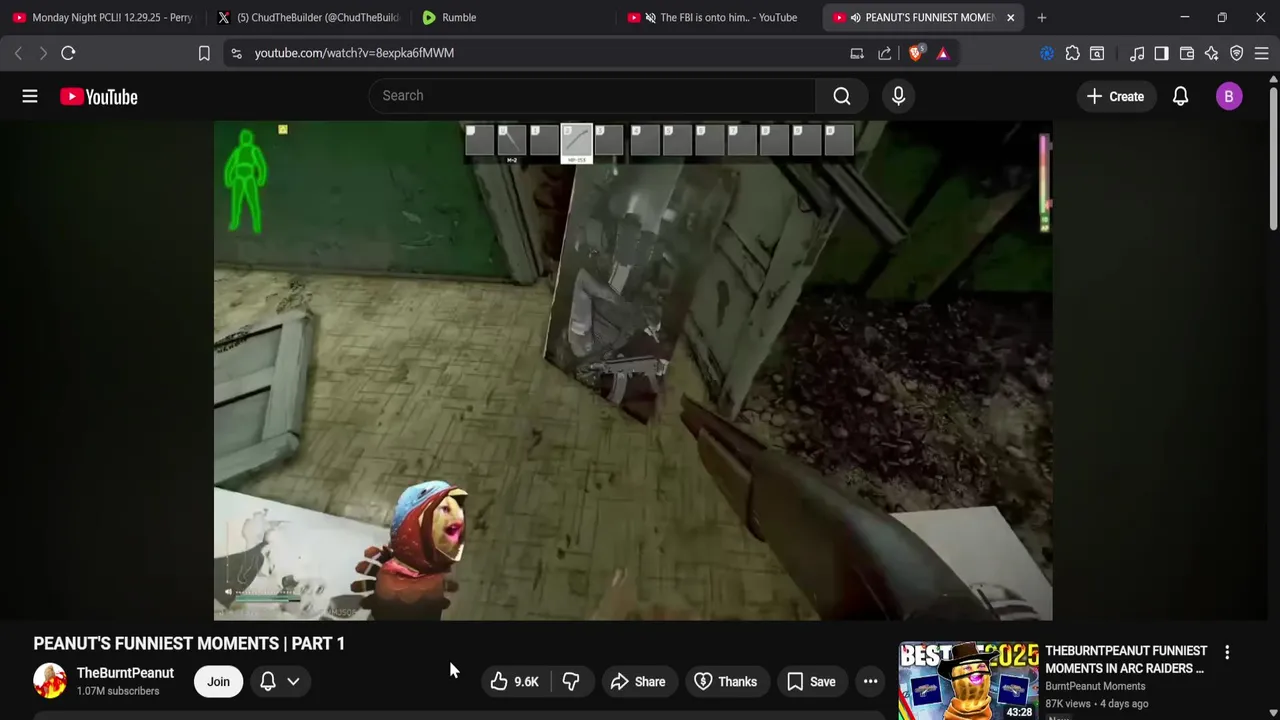
Task: Open the Extensions puzzle menu
Action: (1072, 53)
